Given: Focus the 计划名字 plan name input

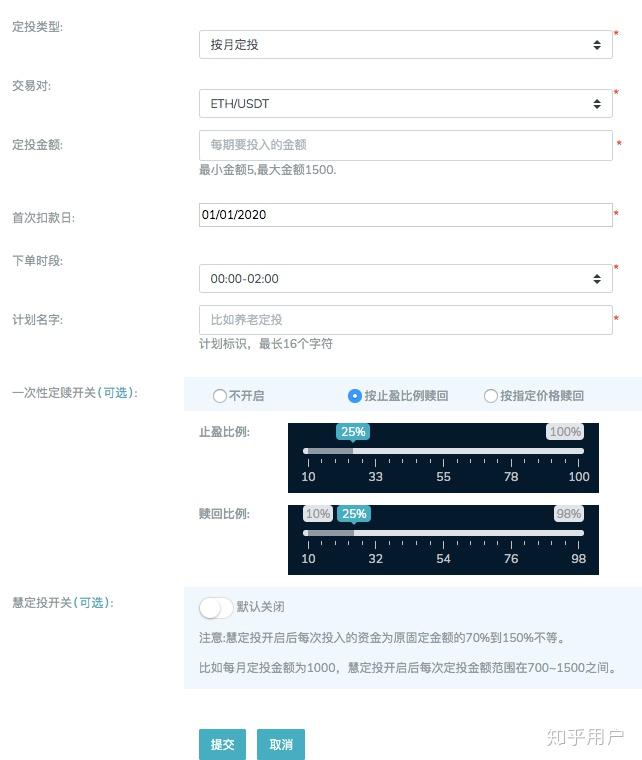Looking at the screenshot, I should [406, 319].
